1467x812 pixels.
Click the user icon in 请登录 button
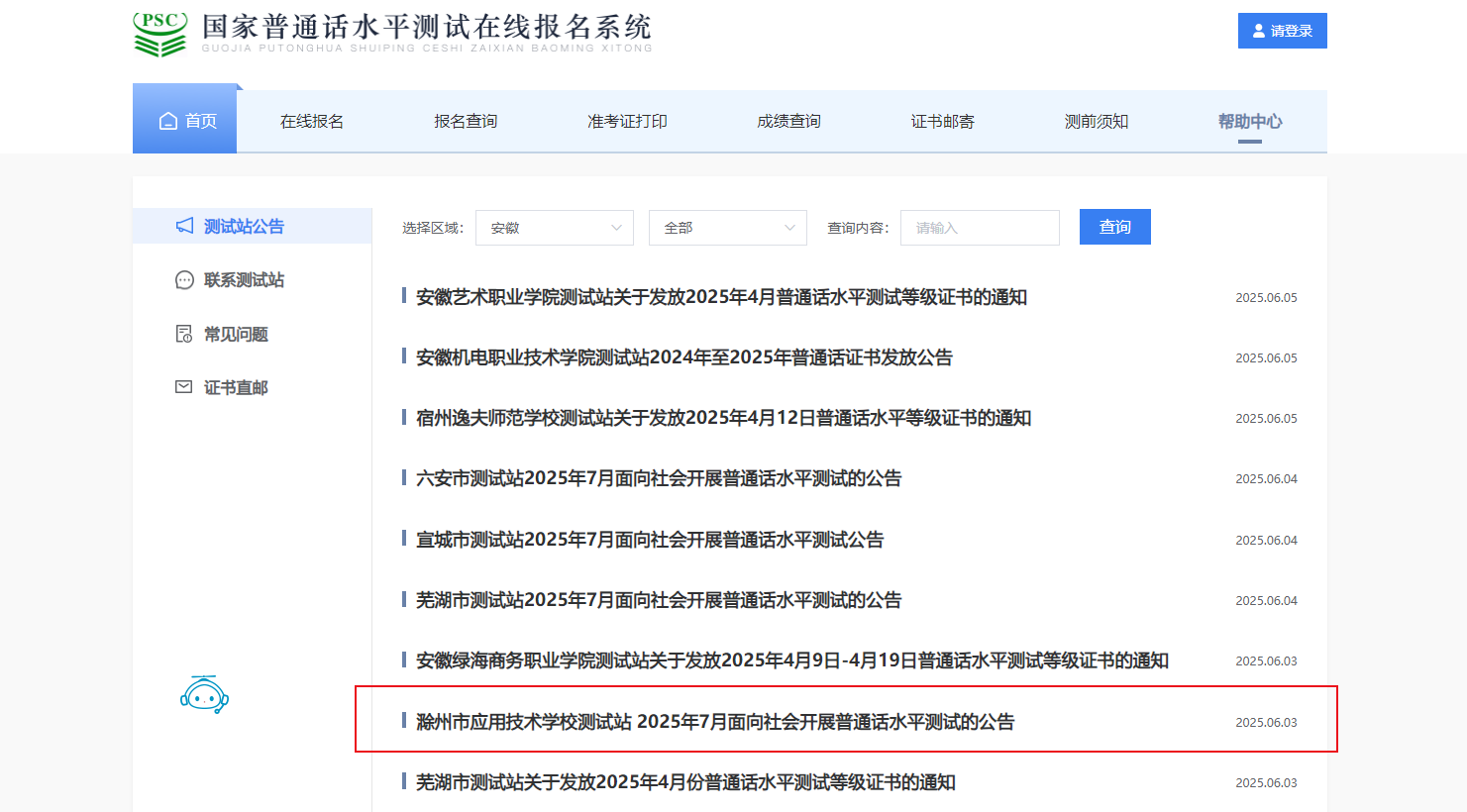point(1260,31)
